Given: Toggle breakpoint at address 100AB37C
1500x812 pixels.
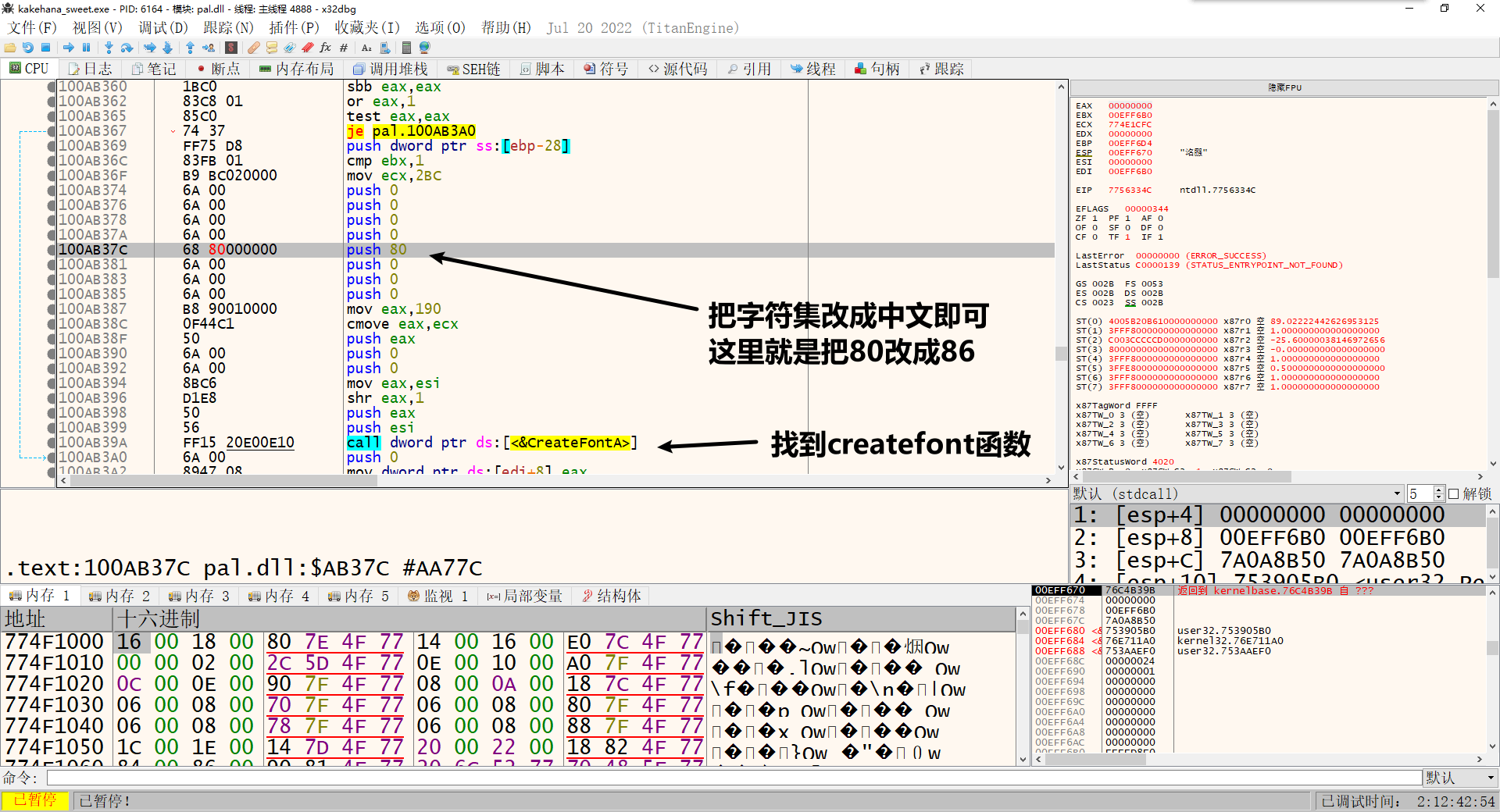Looking at the screenshot, I should (x=52, y=250).
